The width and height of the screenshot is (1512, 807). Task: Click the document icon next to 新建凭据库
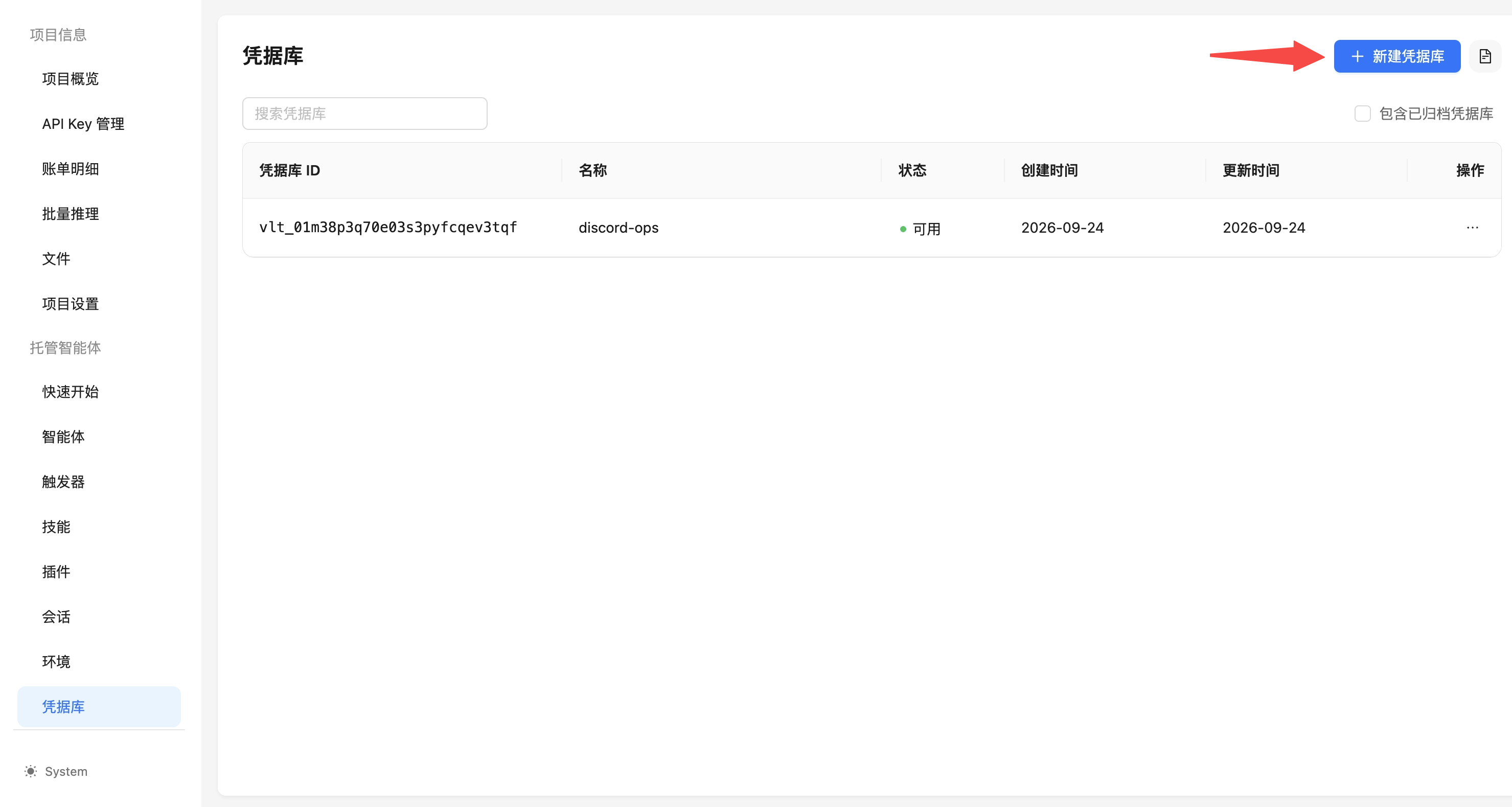pos(1485,56)
